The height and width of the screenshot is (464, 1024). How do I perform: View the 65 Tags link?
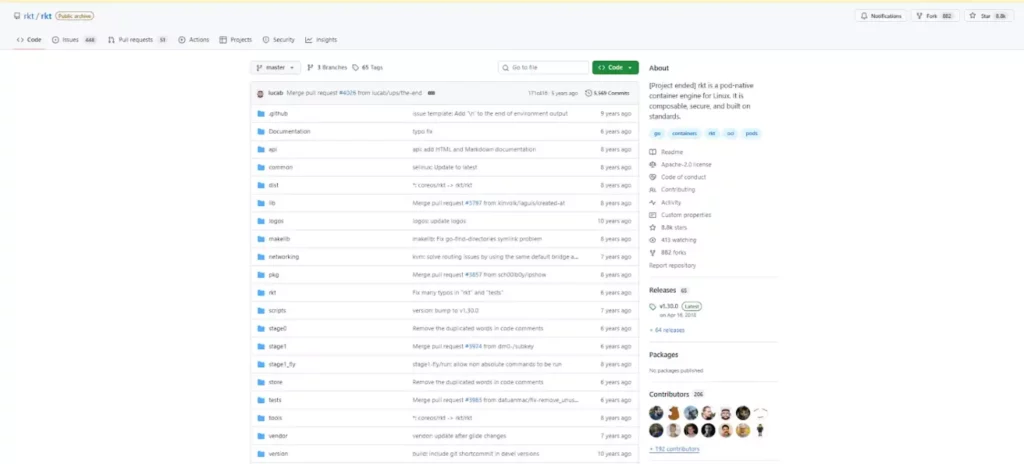point(368,67)
